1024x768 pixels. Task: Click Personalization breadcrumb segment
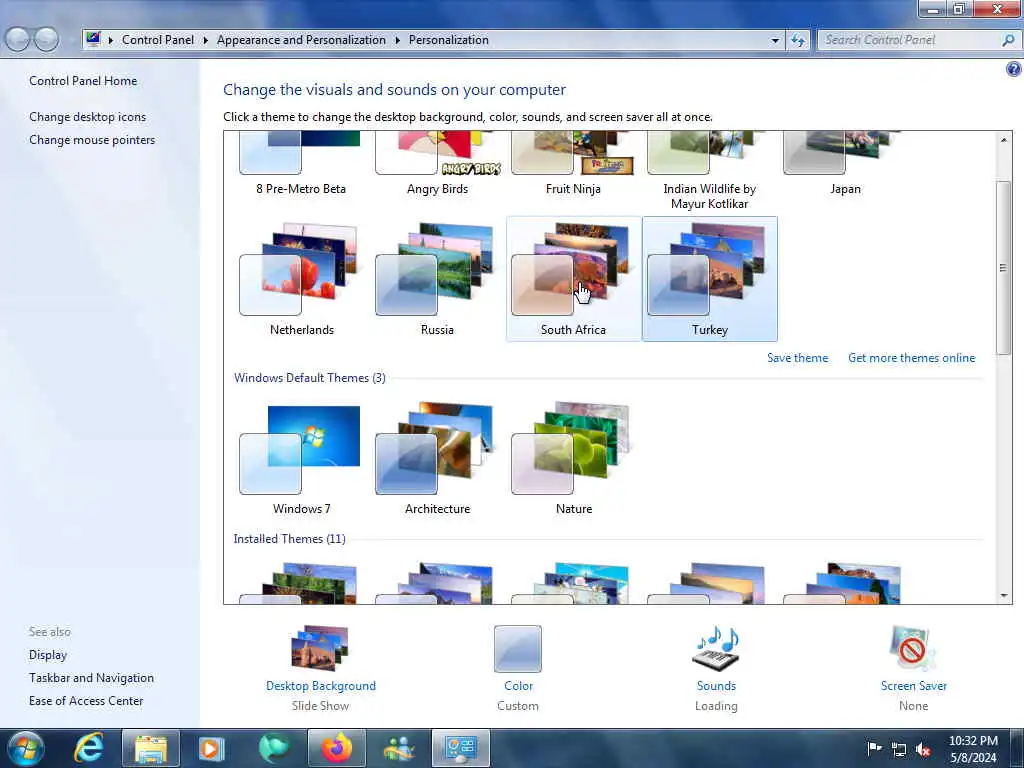pos(449,40)
